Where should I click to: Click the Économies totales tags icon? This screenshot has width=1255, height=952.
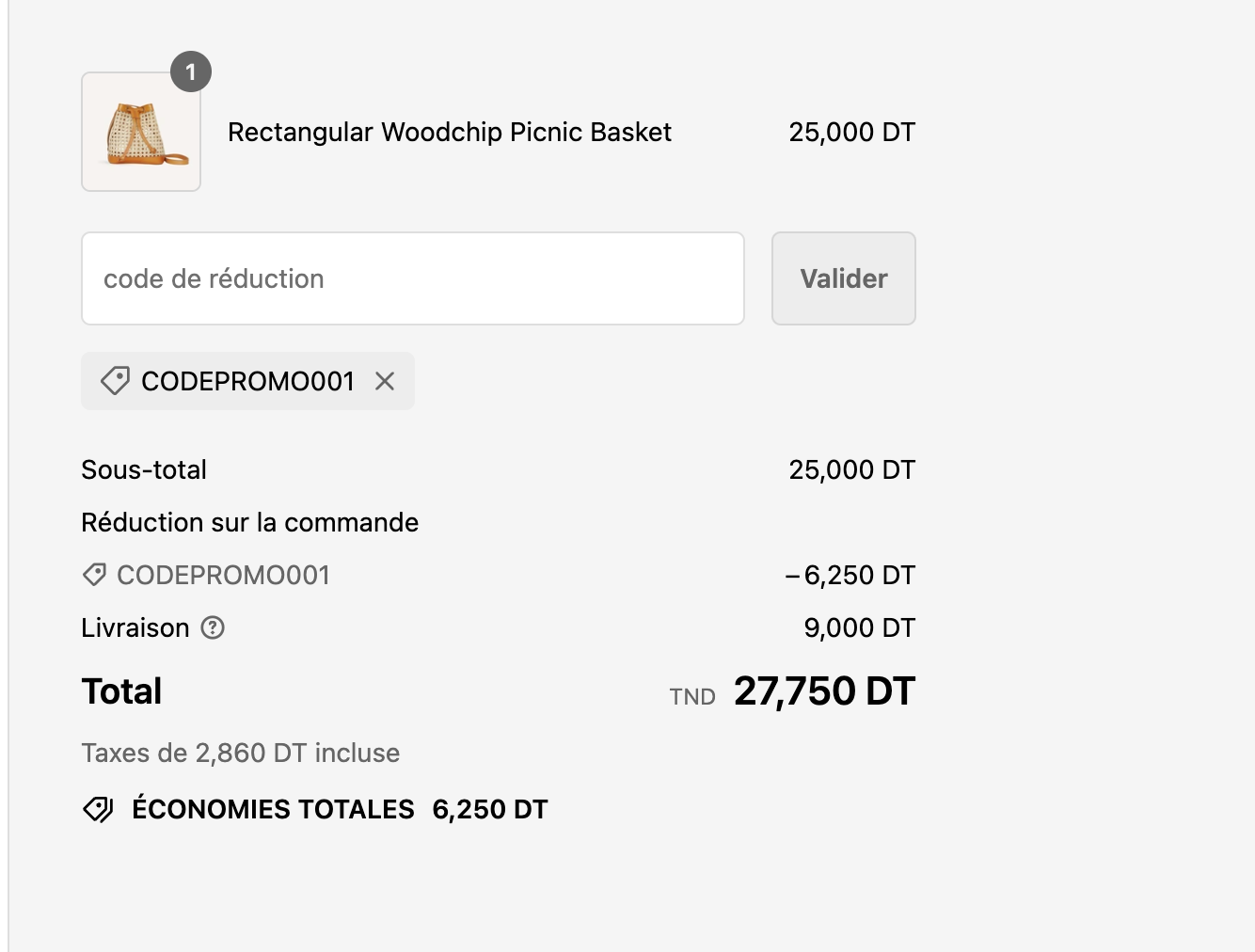tap(98, 809)
